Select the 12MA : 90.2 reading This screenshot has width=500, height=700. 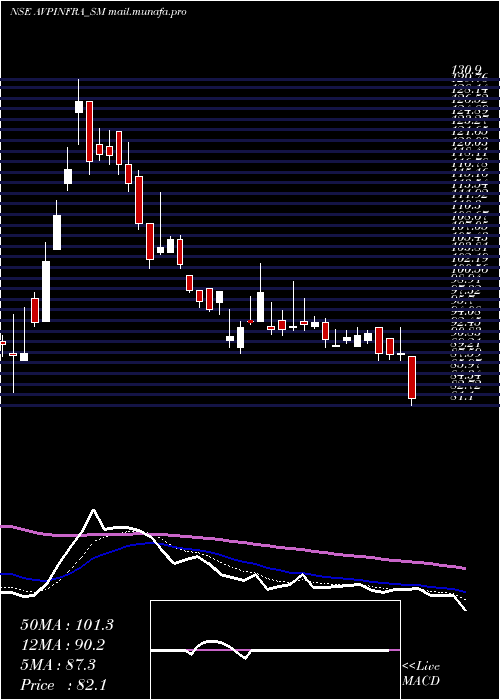click(62, 645)
